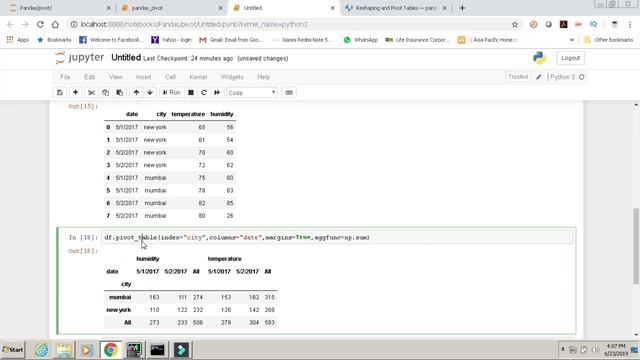Open the Life Insurance Corpor... bookmark
Screen dimensions: 640x360
pyautogui.click(x=417, y=40)
